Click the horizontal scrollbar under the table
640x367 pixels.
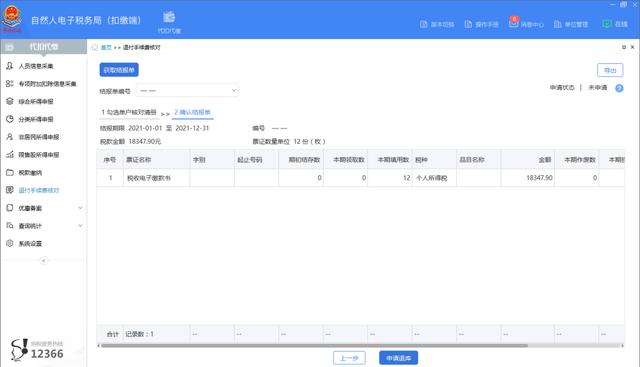314,345
